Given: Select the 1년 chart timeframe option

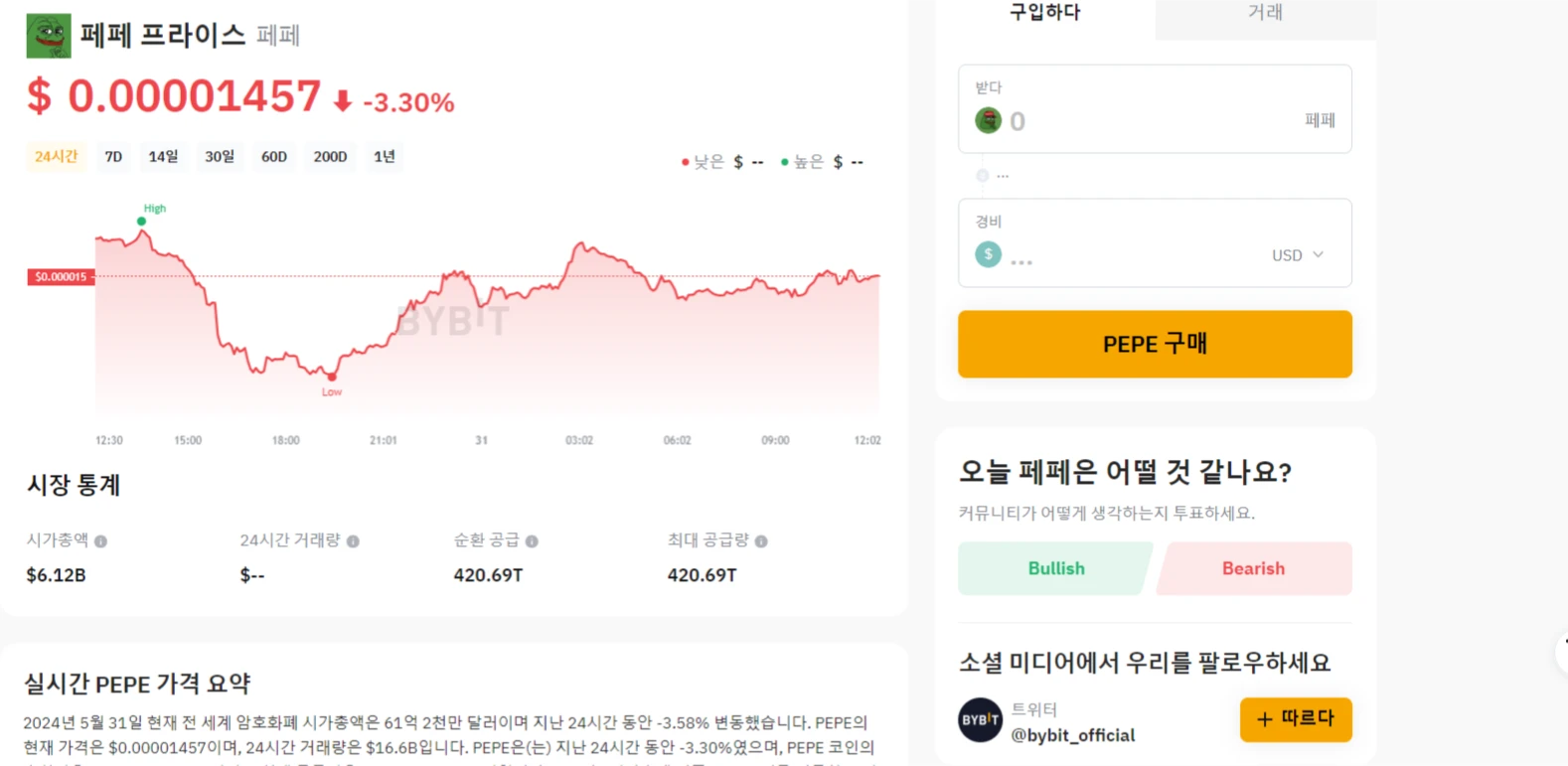Looking at the screenshot, I should [x=385, y=156].
